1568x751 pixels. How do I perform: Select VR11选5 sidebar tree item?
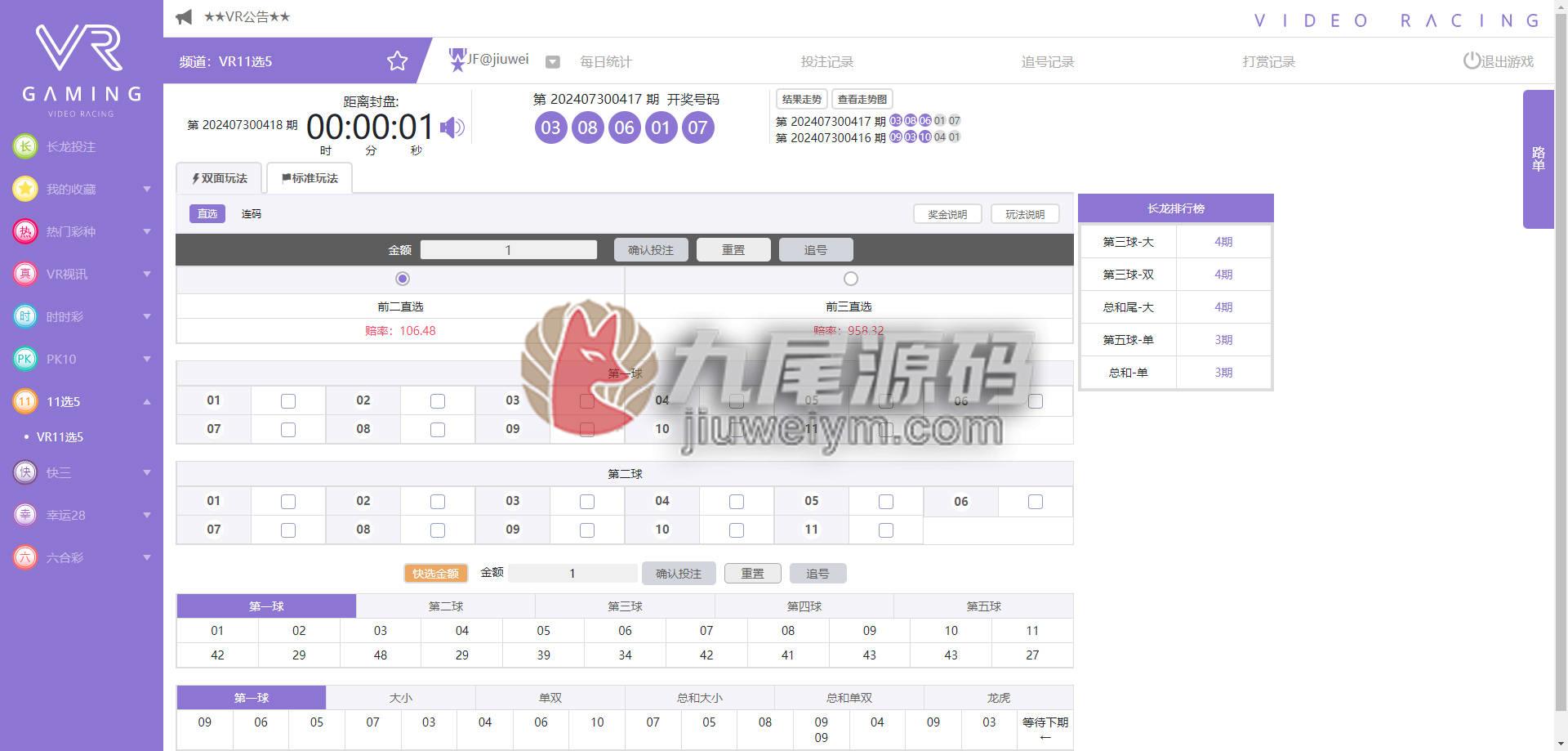60,437
